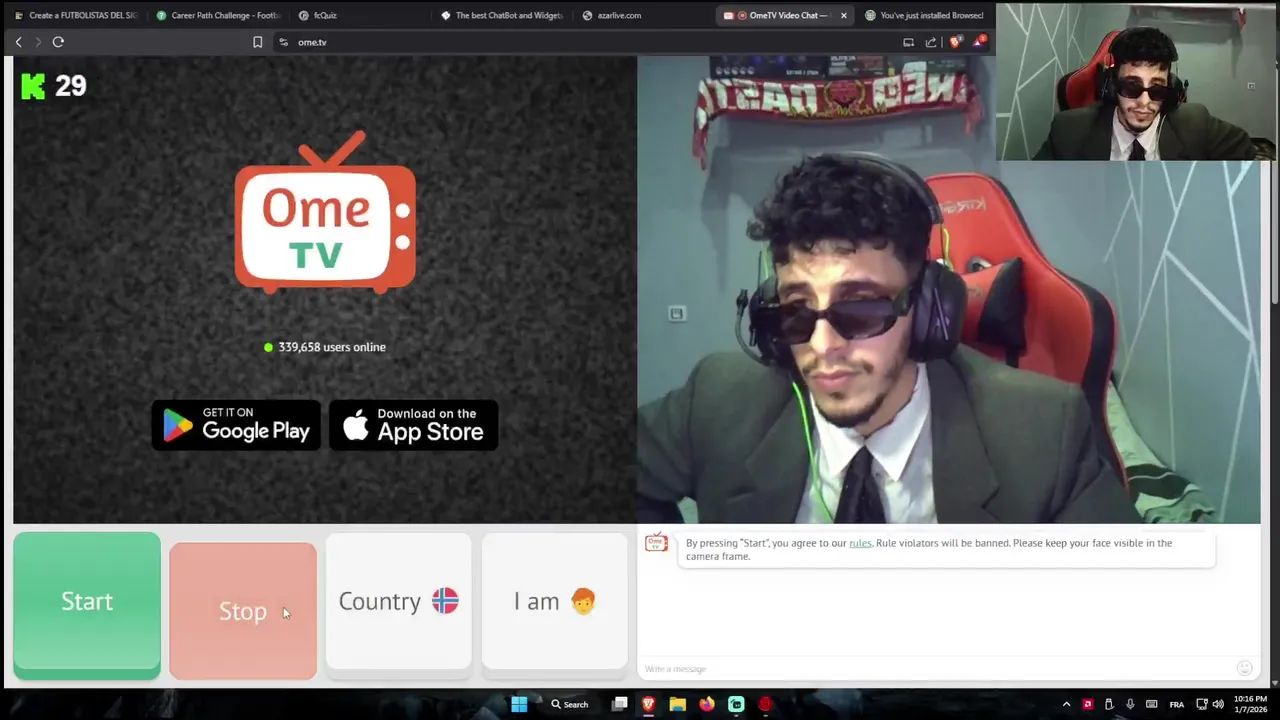Image resolution: width=1280 pixels, height=720 pixels.
Task: Click the red AMD tray icon
Action: pyautogui.click(x=1088, y=704)
